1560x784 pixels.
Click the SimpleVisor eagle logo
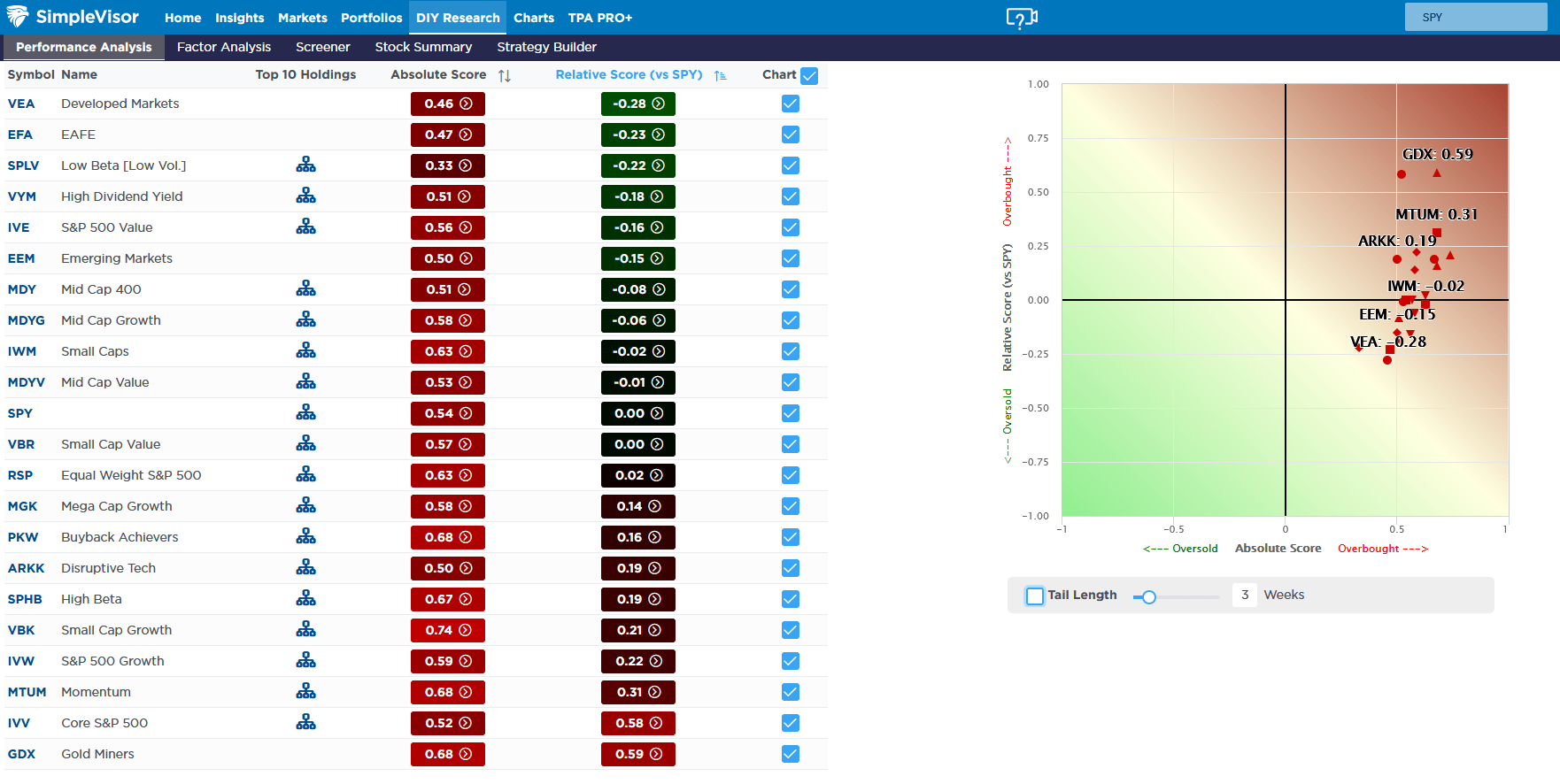click(18, 17)
